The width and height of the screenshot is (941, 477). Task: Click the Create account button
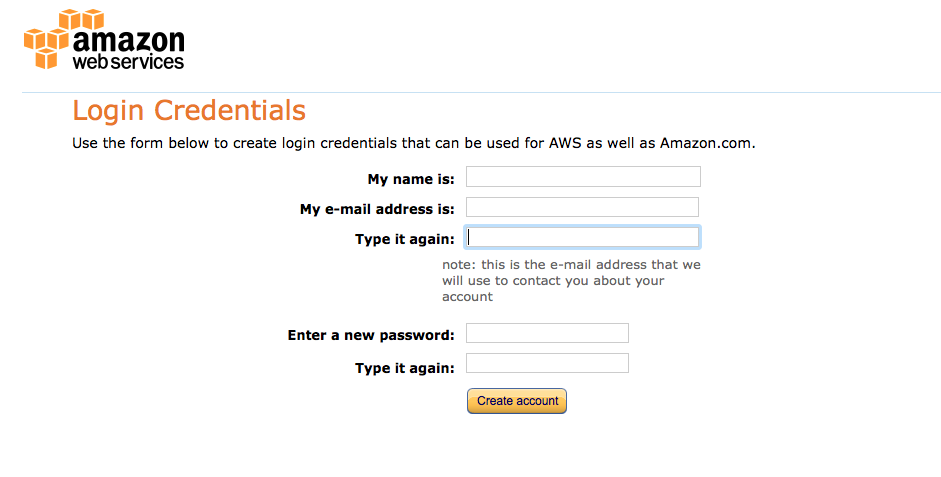517,401
